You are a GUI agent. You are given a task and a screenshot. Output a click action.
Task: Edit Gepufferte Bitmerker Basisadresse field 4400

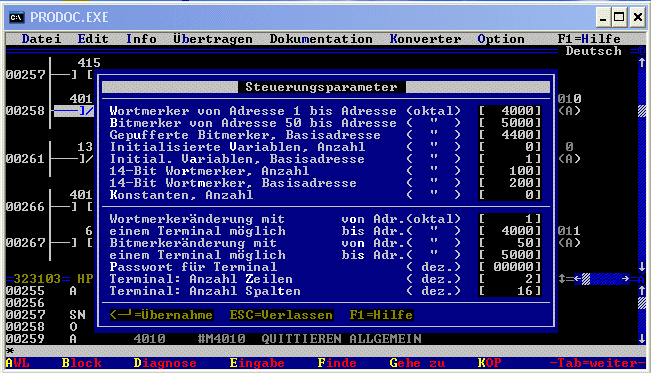pos(510,135)
